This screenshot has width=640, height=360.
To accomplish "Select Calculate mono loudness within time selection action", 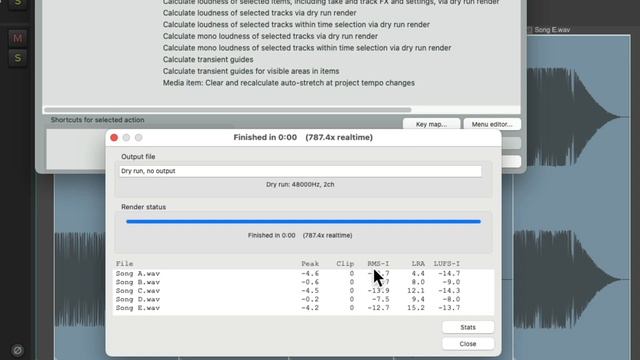I will [307, 48].
